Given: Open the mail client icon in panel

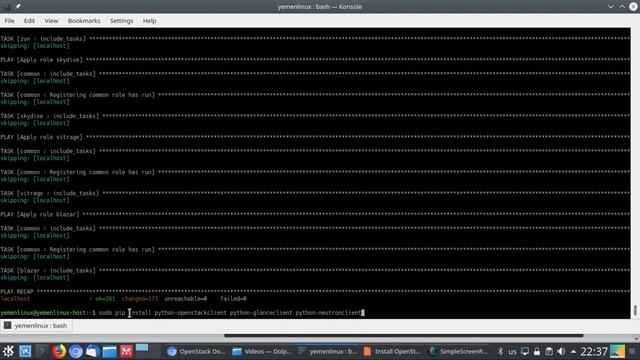Looking at the screenshot, I should tap(93, 351).
